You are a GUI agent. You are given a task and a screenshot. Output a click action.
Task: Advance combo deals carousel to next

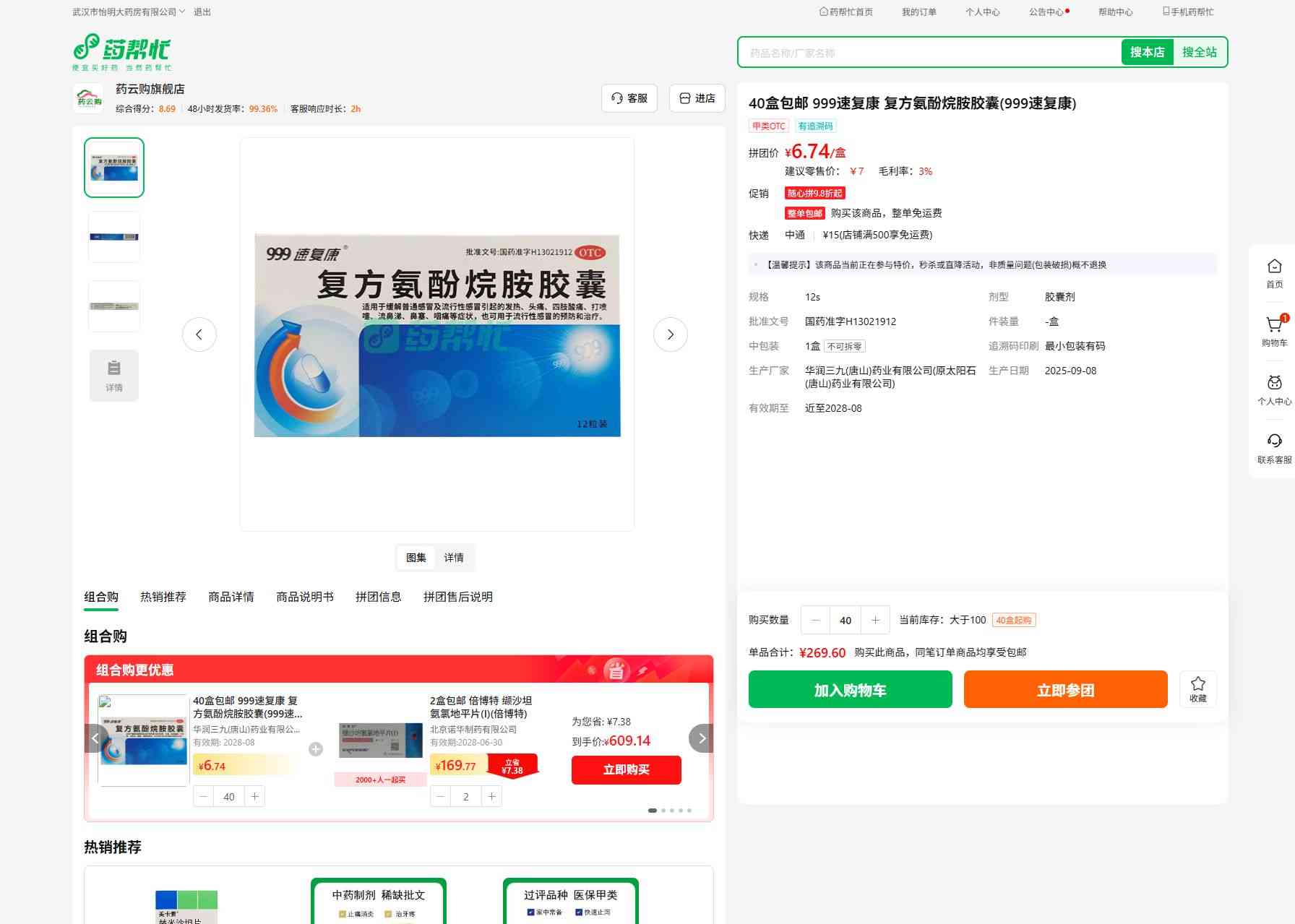(x=701, y=738)
